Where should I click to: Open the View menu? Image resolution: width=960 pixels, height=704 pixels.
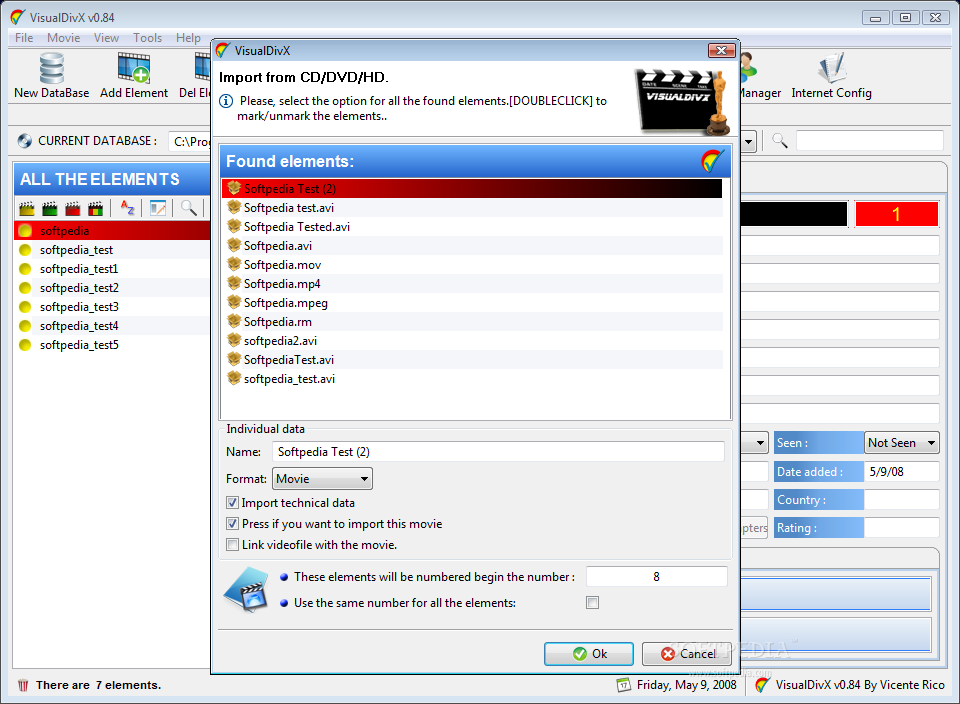pos(106,38)
